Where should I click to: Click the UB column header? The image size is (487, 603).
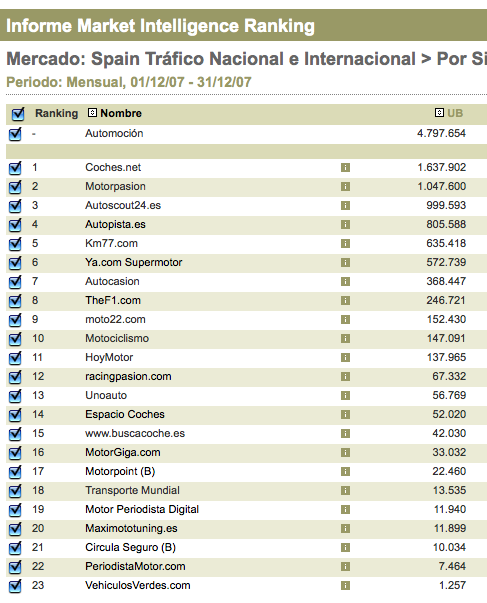coord(455,113)
